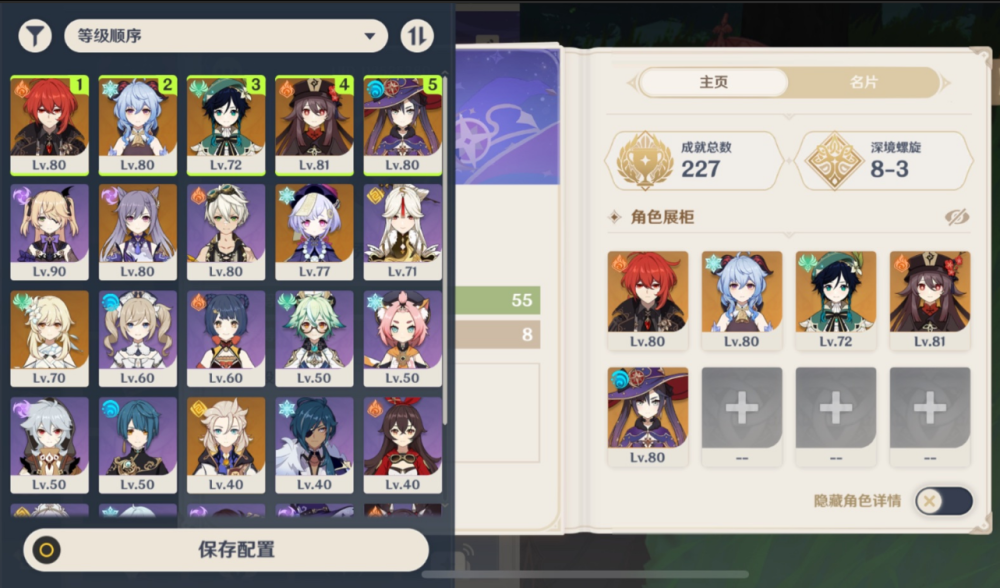Open the 等级顺序 sort dropdown
This screenshot has height=588, width=1000.
(226, 36)
